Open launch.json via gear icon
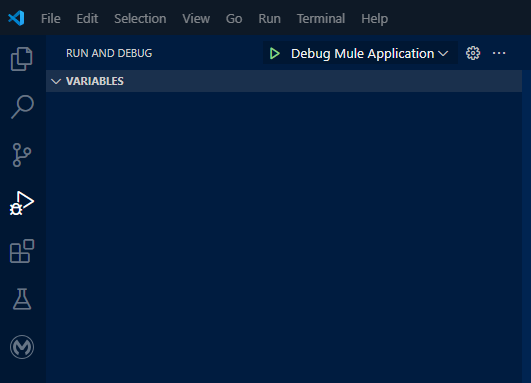The width and height of the screenshot is (531, 383). click(x=473, y=53)
